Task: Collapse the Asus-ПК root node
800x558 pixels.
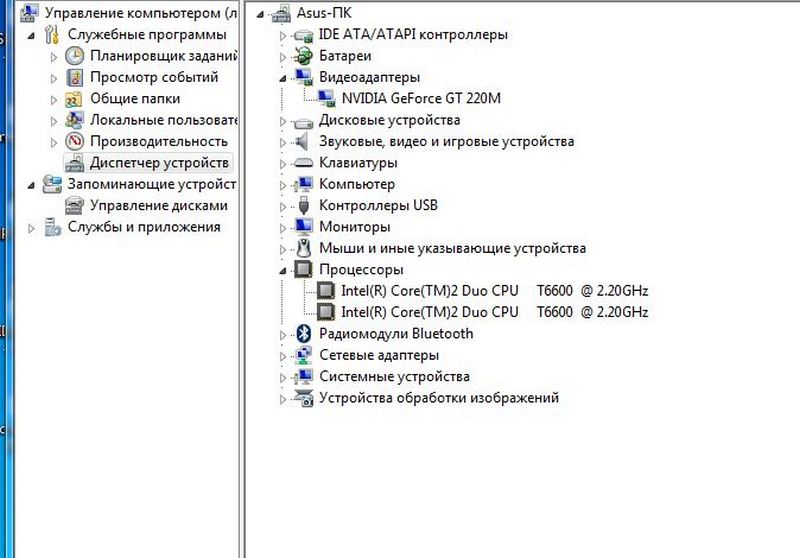Action: [x=262, y=14]
